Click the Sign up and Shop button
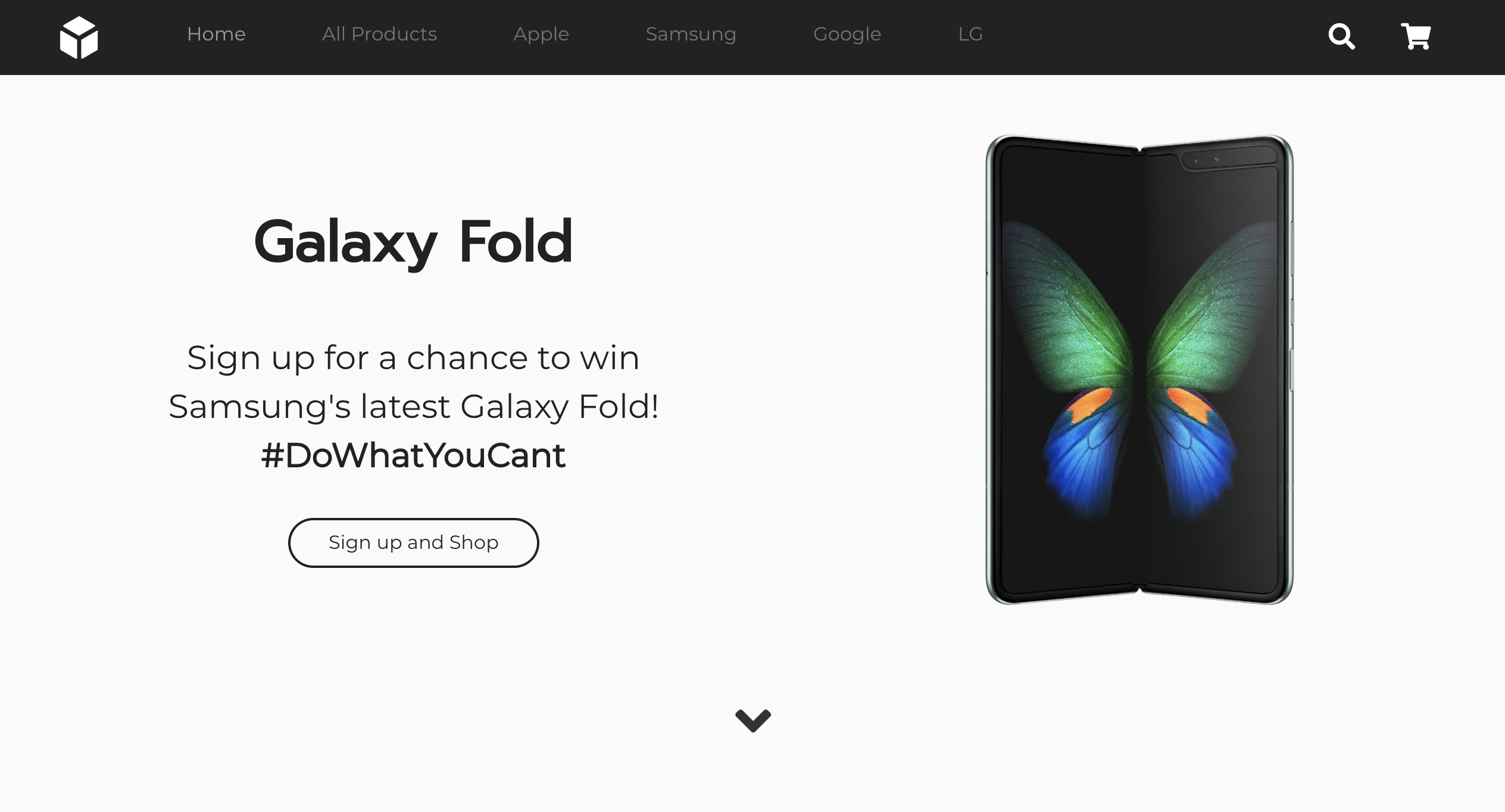1505x812 pixels. pyautogui.click(x=413, y=542)
